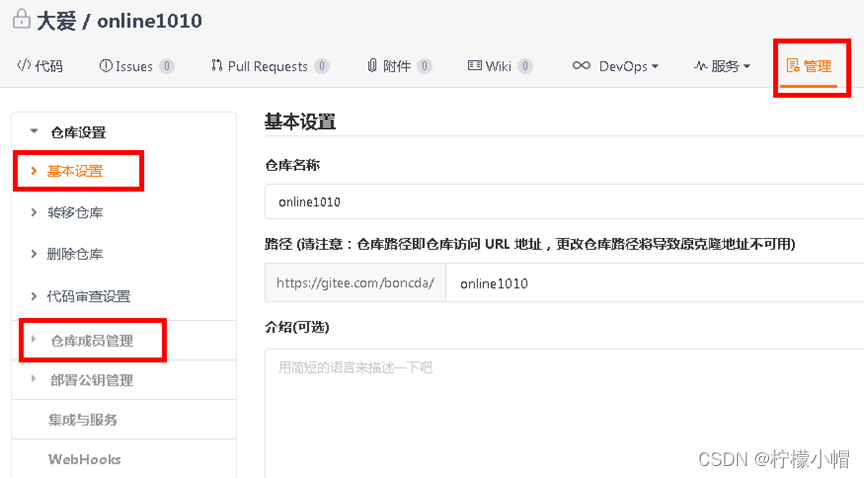Click the Issues exclamation circle icon
The height and width of the screenshot is (478, 864).
coord(105,66)
